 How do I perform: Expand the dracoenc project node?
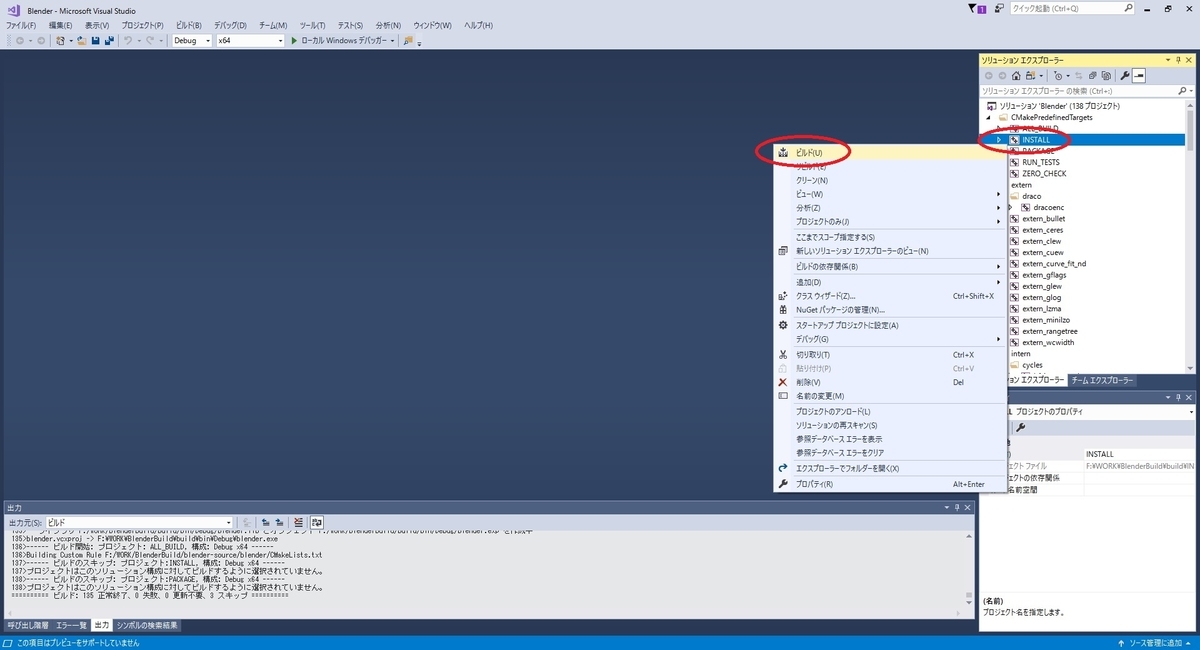click(1011, 207)
